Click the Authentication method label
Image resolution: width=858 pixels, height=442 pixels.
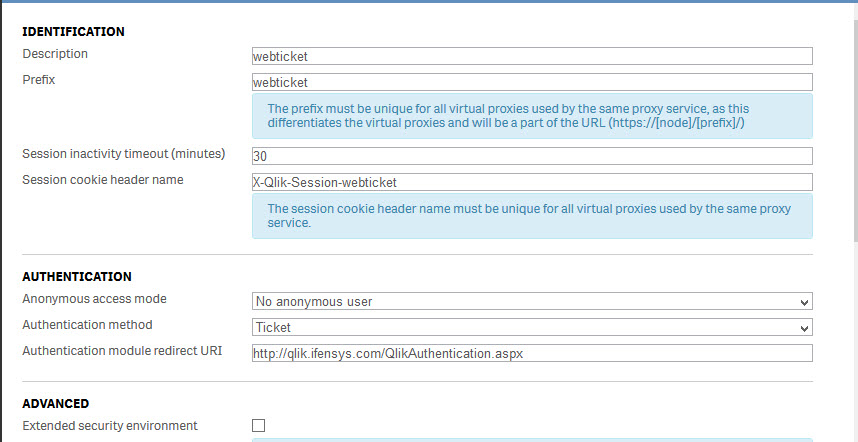point(87,325)
